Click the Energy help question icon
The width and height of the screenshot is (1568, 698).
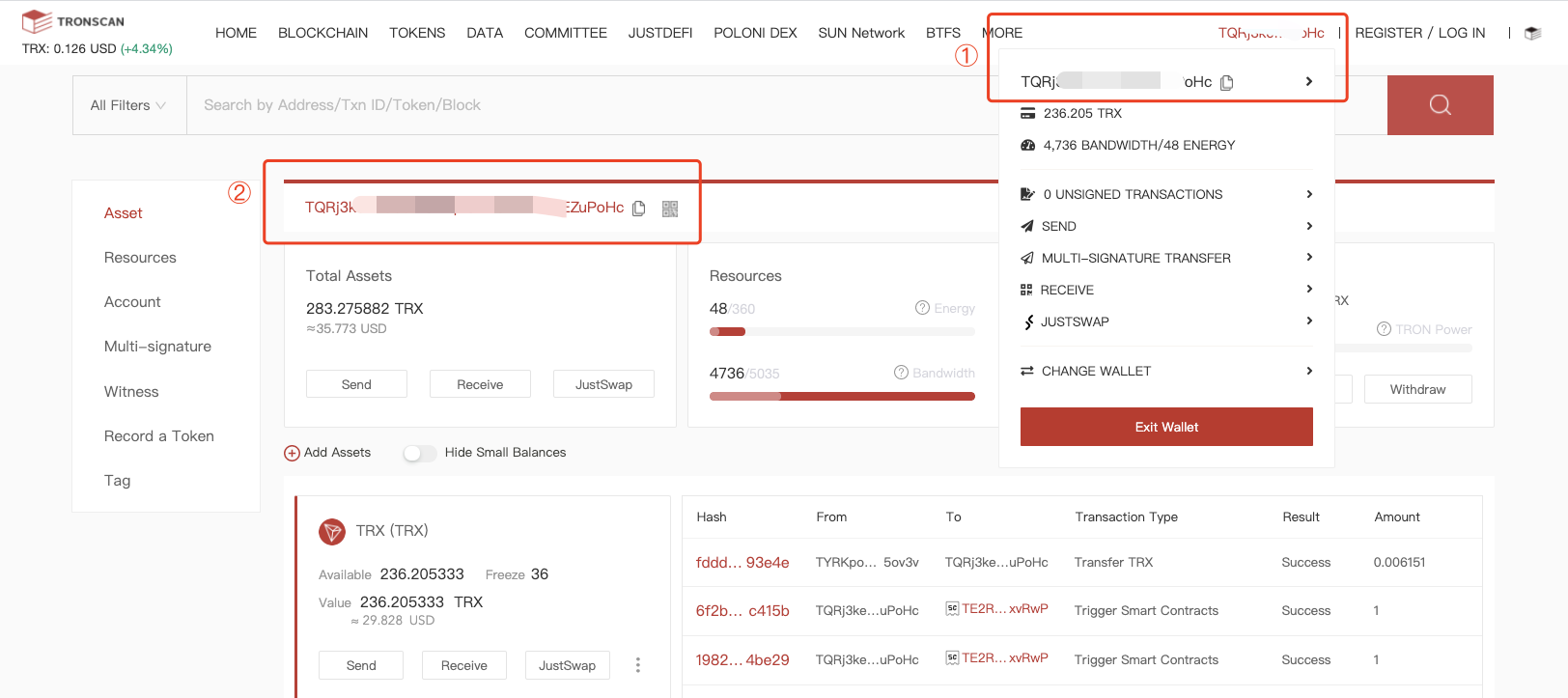click(922, 308)
